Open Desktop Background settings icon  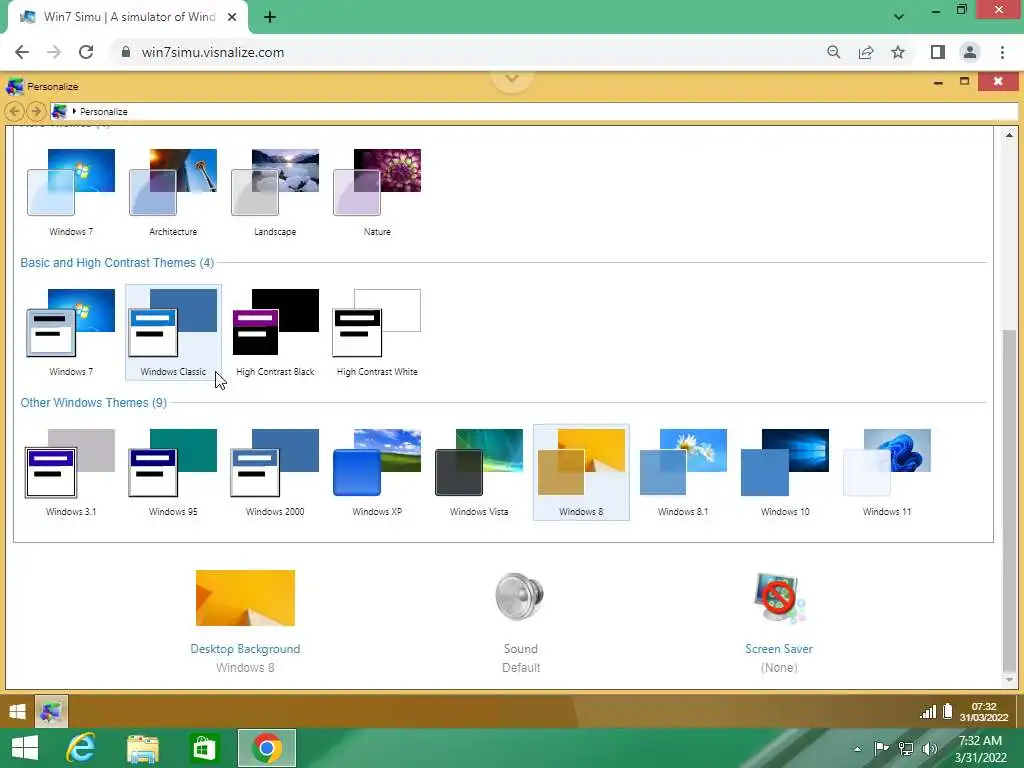coord(245,598)
